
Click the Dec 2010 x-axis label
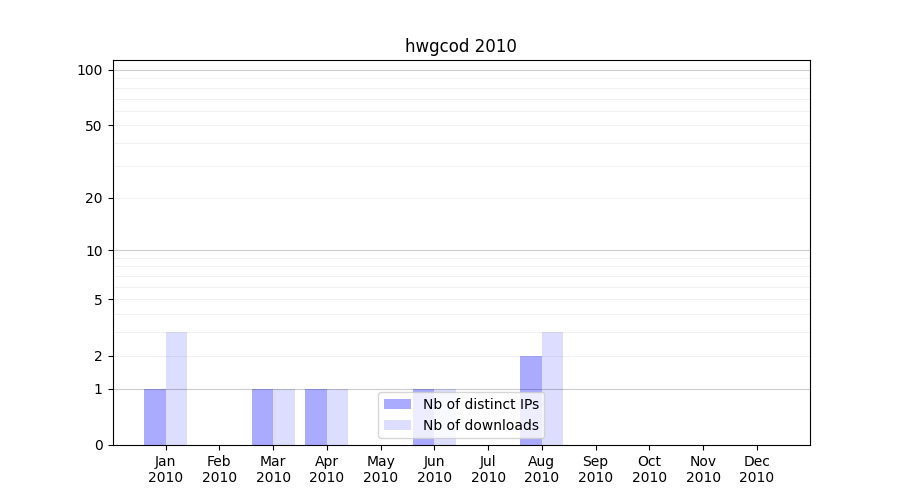click(756, 469)
